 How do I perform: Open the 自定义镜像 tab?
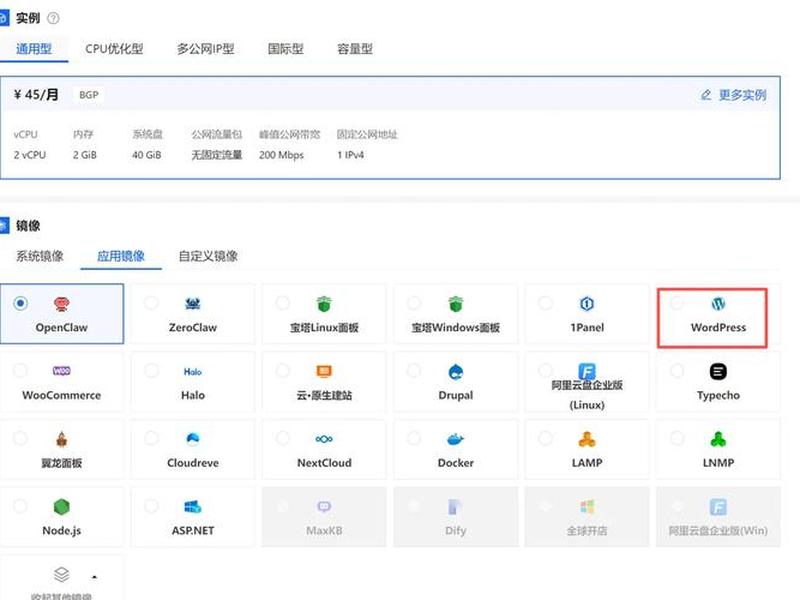point(208,256)
